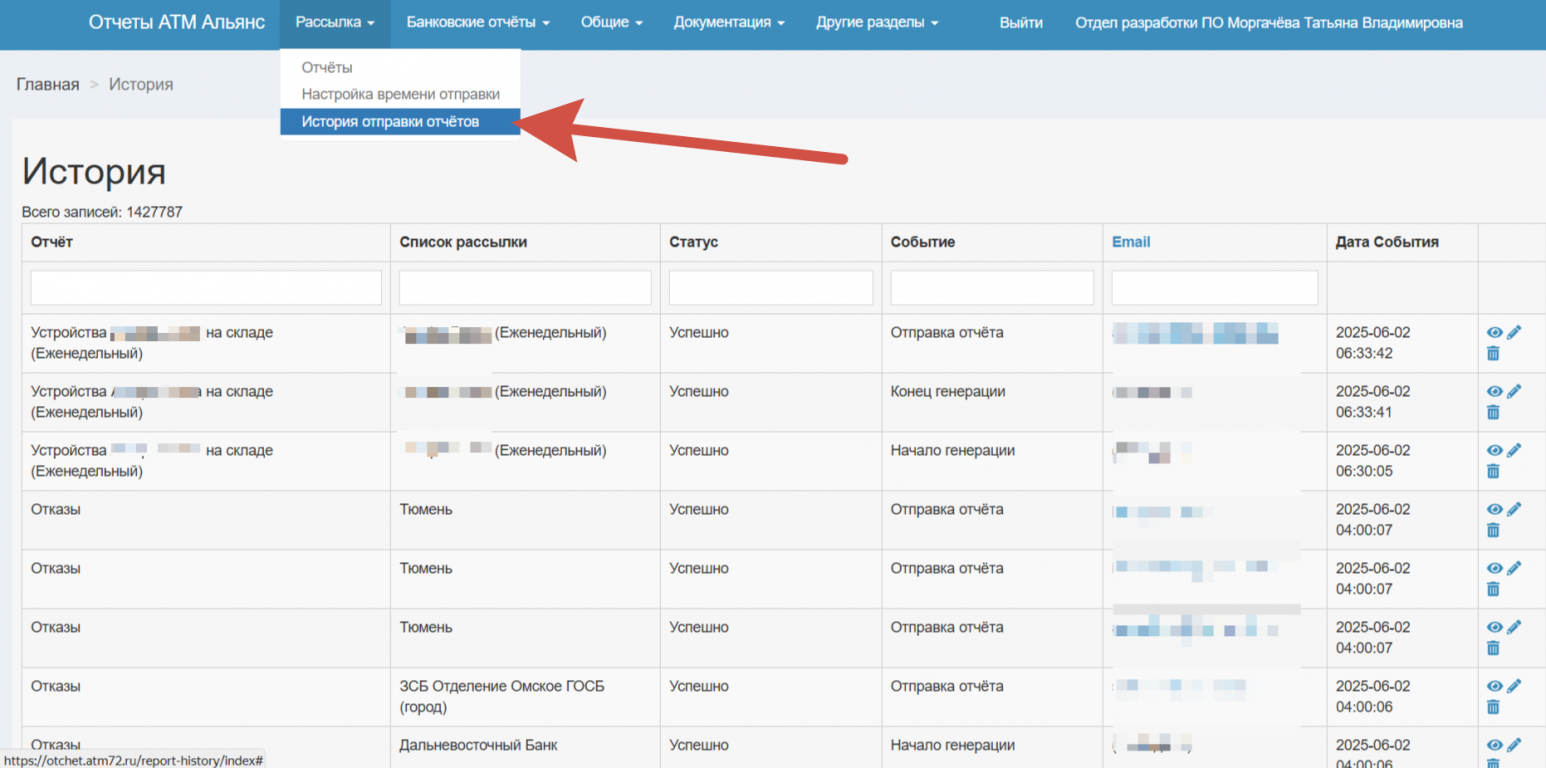Go to 'Главная' in the breadcrumb
This screenshot has height=768, width=1546.
pyautogui.click(x=47, y=85)
